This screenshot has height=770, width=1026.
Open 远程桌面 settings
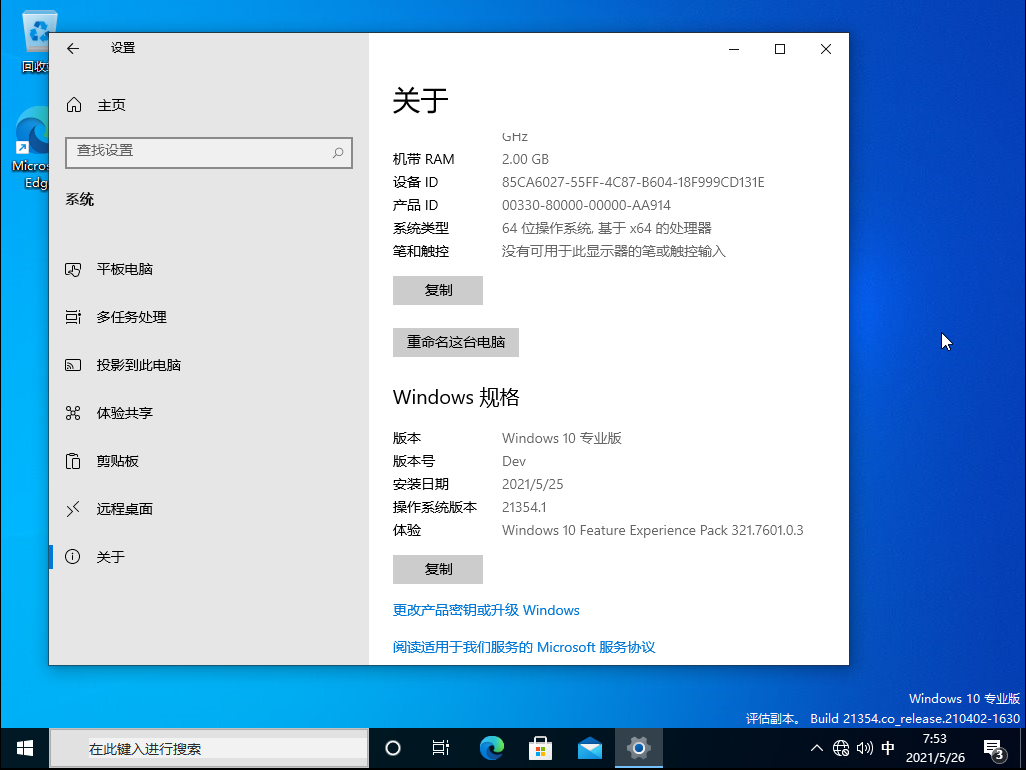(128, 508)
